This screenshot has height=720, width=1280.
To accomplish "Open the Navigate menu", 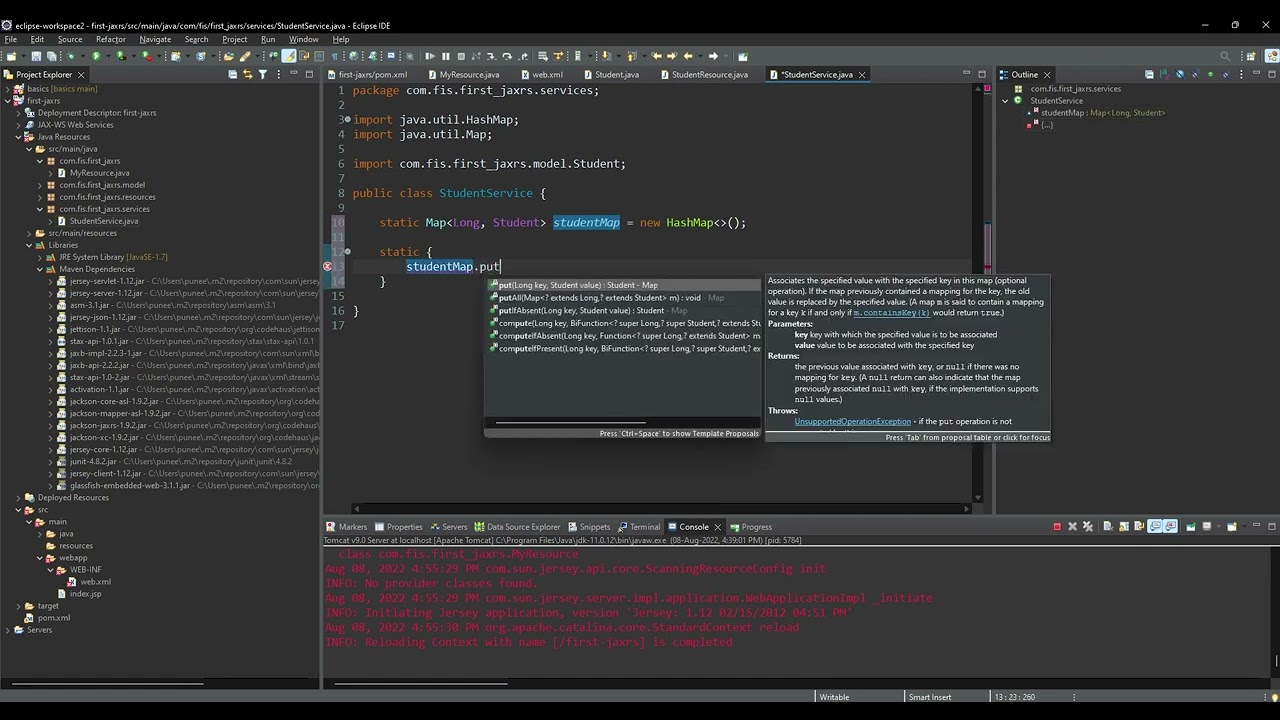I will click(x=155, y=39).
